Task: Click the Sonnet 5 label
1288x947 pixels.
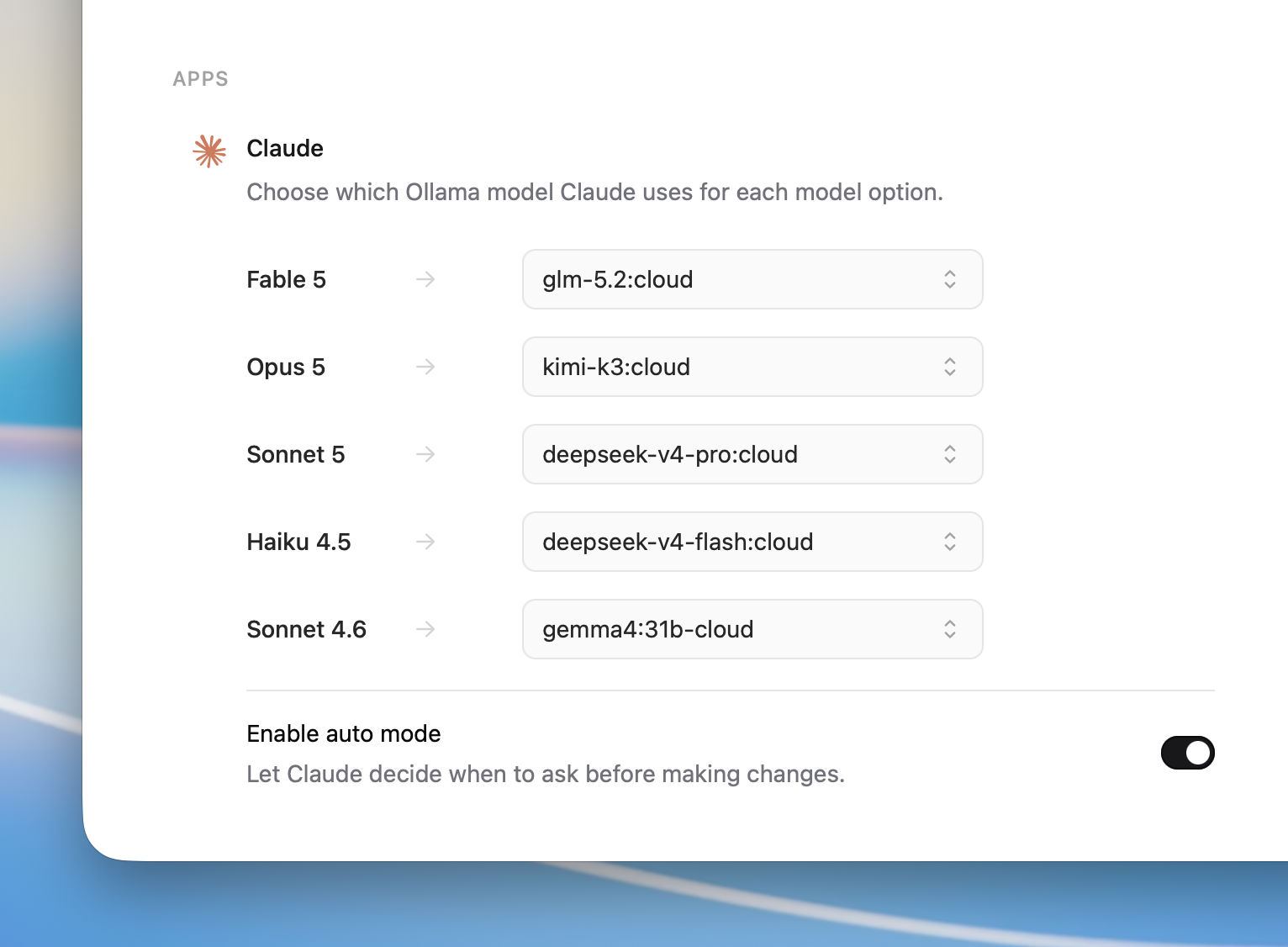Action: tap(296, 454)
